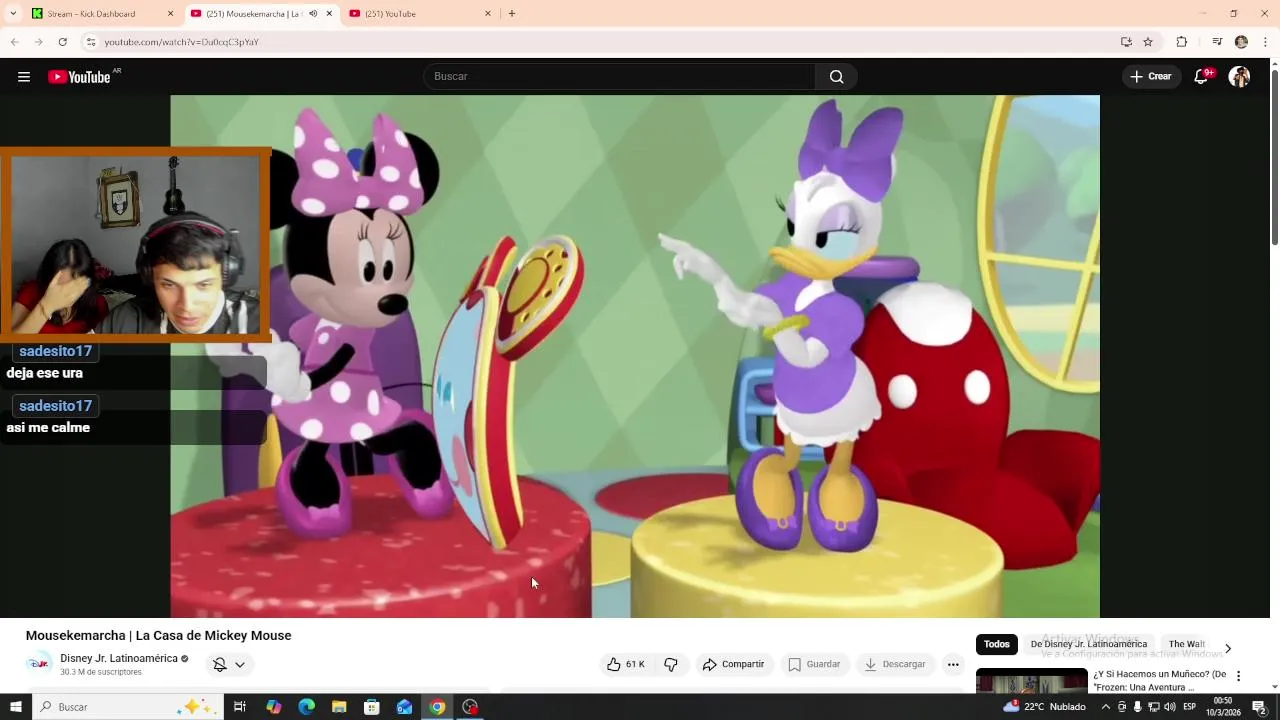This screenshot has width=1280, height=720.
Task: Open Chrome media control icon
Action: 1217,42
